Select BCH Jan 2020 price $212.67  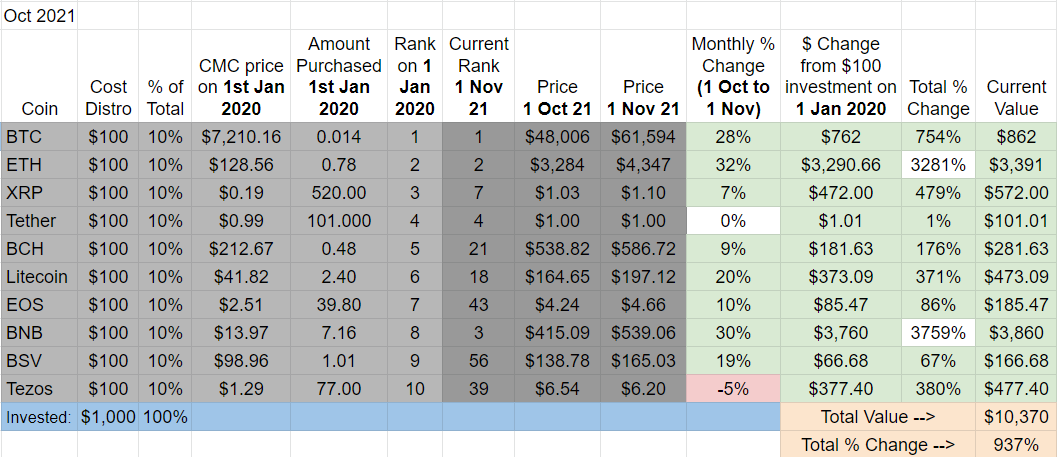pos(241,249)
